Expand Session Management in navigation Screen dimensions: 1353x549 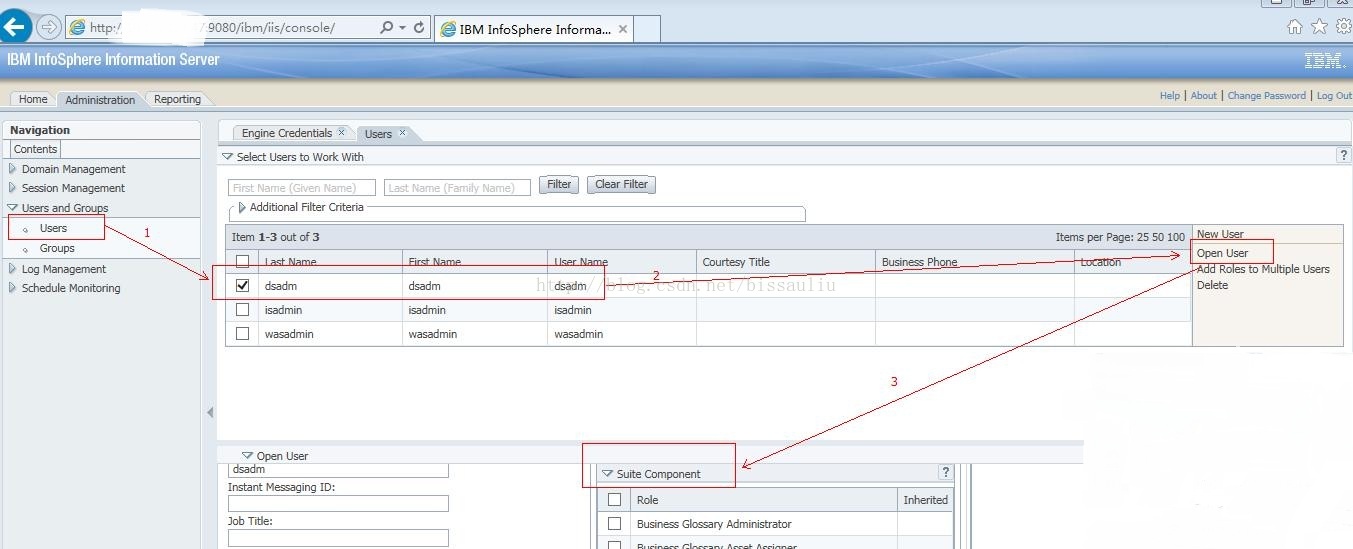coord(12,188)
